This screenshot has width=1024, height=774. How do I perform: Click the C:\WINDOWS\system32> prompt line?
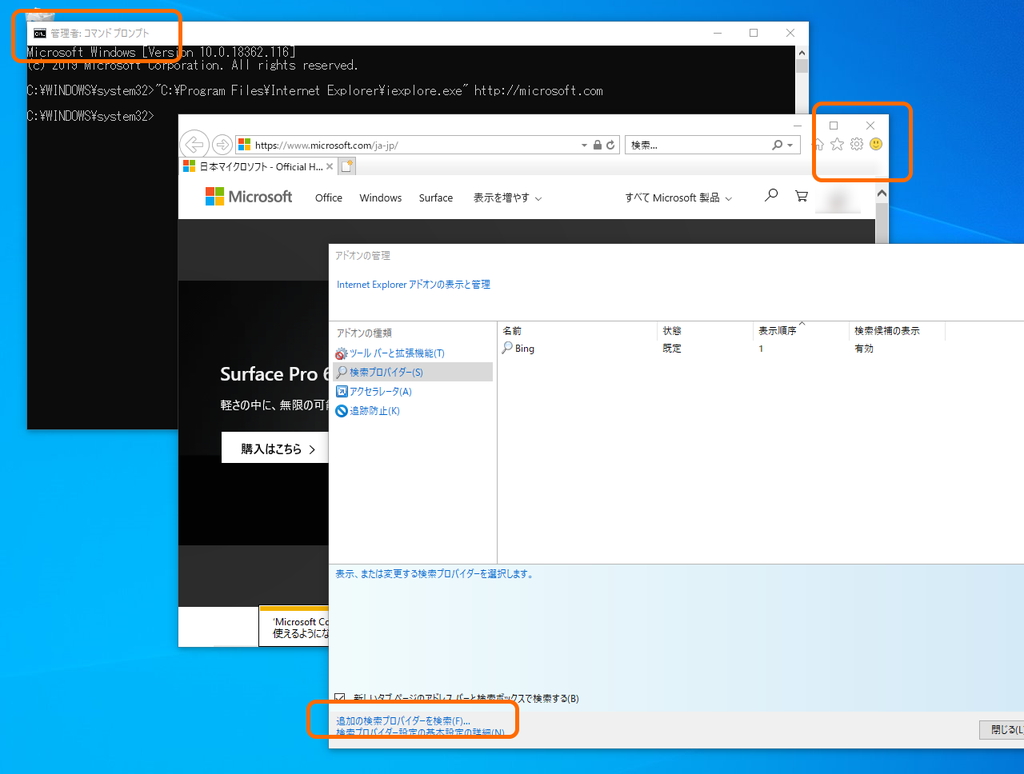click(x=90, y=116)
